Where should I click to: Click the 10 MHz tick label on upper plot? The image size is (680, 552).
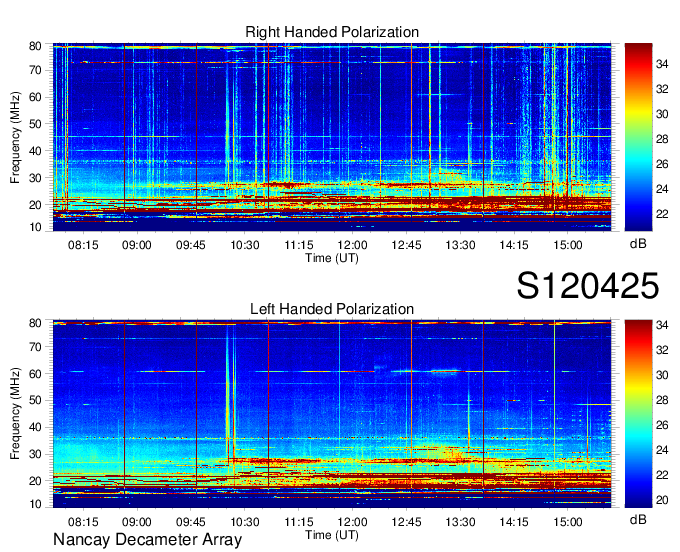point(35,227)
